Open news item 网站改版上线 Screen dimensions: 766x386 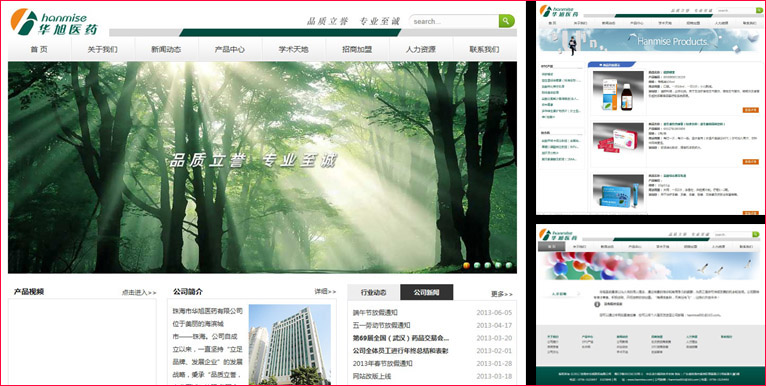pyautogui.click(x=372, y=376)
